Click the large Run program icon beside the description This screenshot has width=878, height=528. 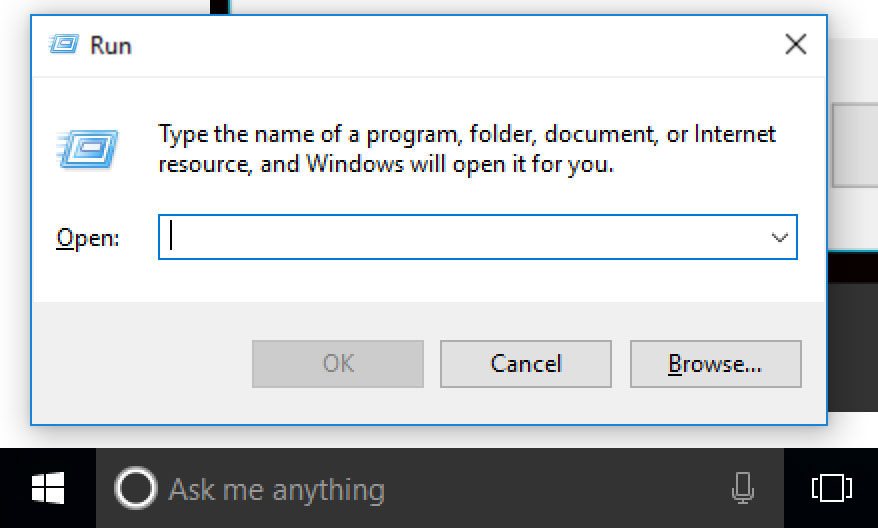tap(89, 151)
